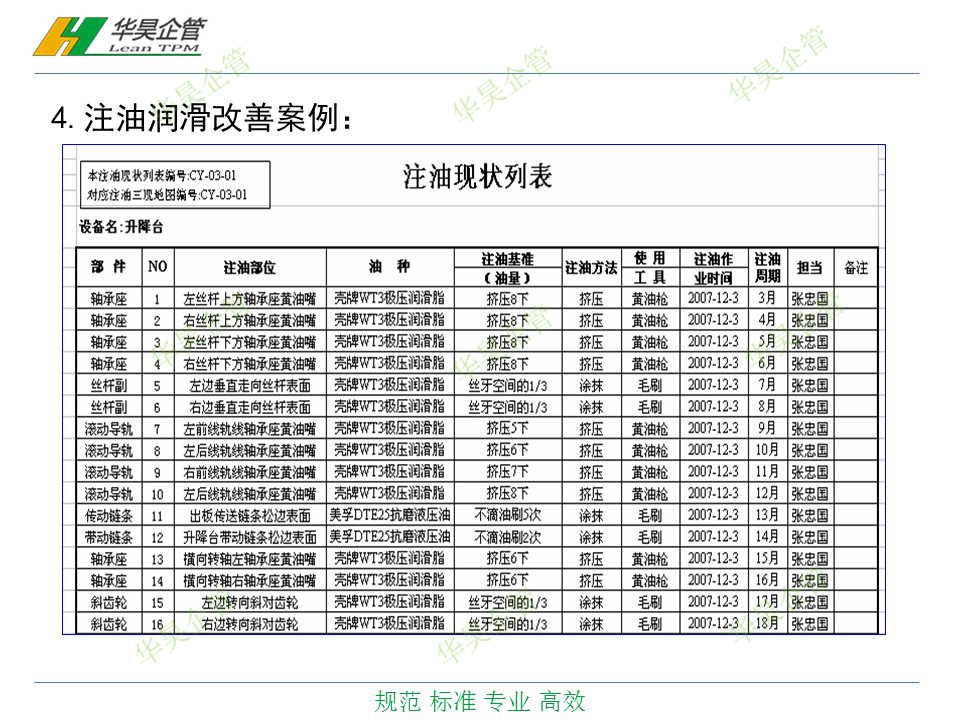Select the text '本注油现状列表编号:CY-03-01'

pos(162,176)
